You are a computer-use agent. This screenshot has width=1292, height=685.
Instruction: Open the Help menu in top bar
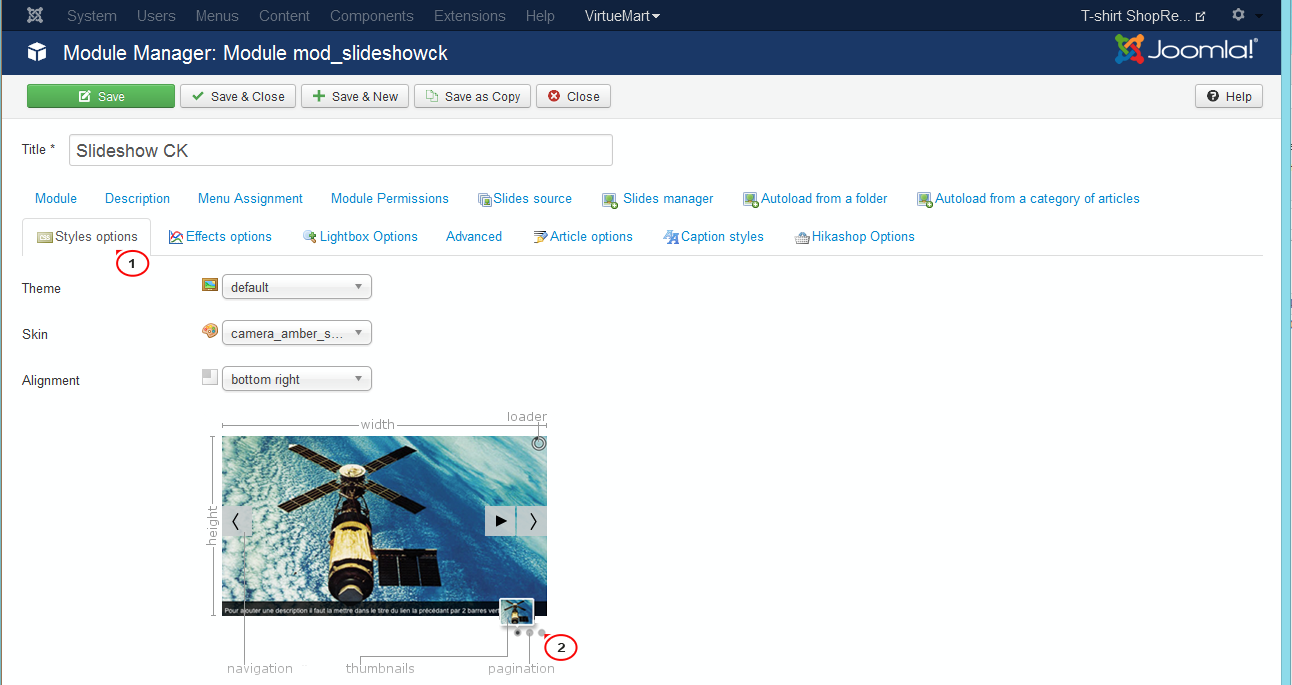pos(540,16)
